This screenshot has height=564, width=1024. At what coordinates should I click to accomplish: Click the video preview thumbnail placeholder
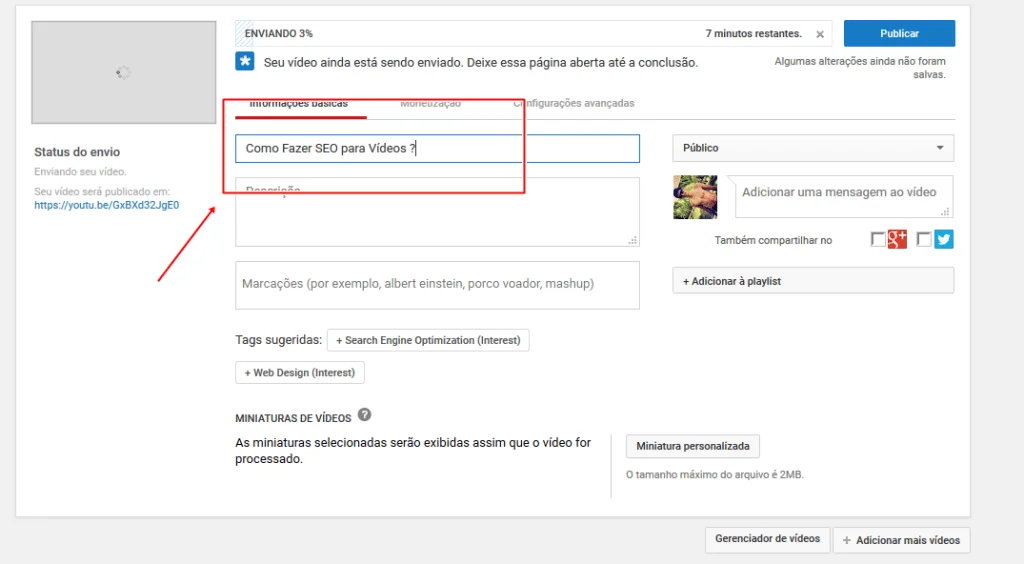(123, 72)
